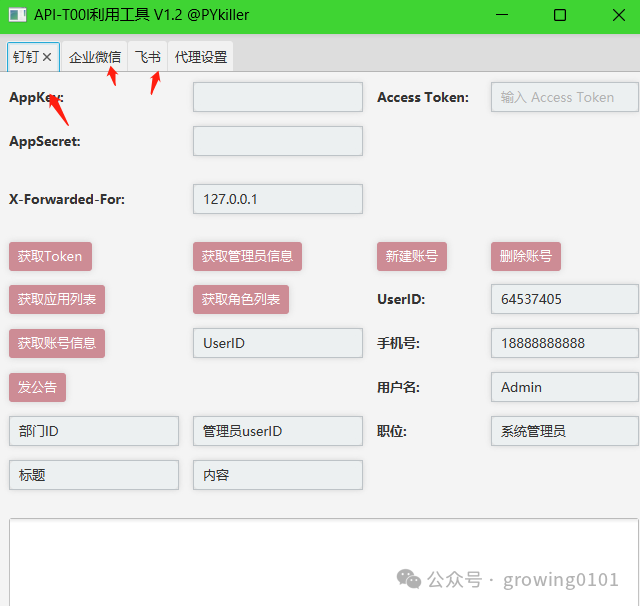Click the 发公告 button
The image size is (640, 606).
[x=37, y=387]
